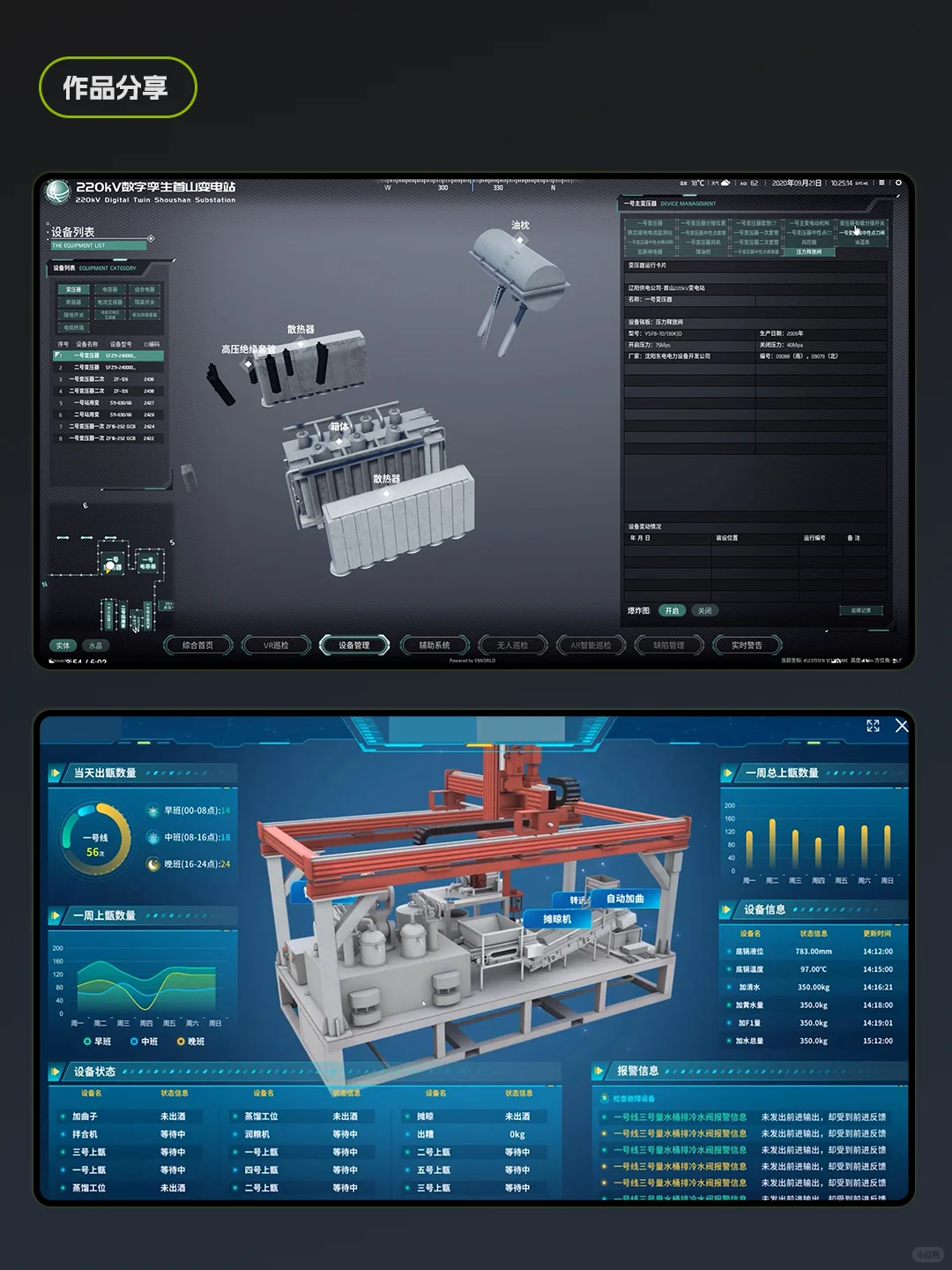Click the 摊晾机 label on 3D model
Image resolution: width=952 pixels, height=1270 pixels.
pyautogui.click(x=557, y=920)
